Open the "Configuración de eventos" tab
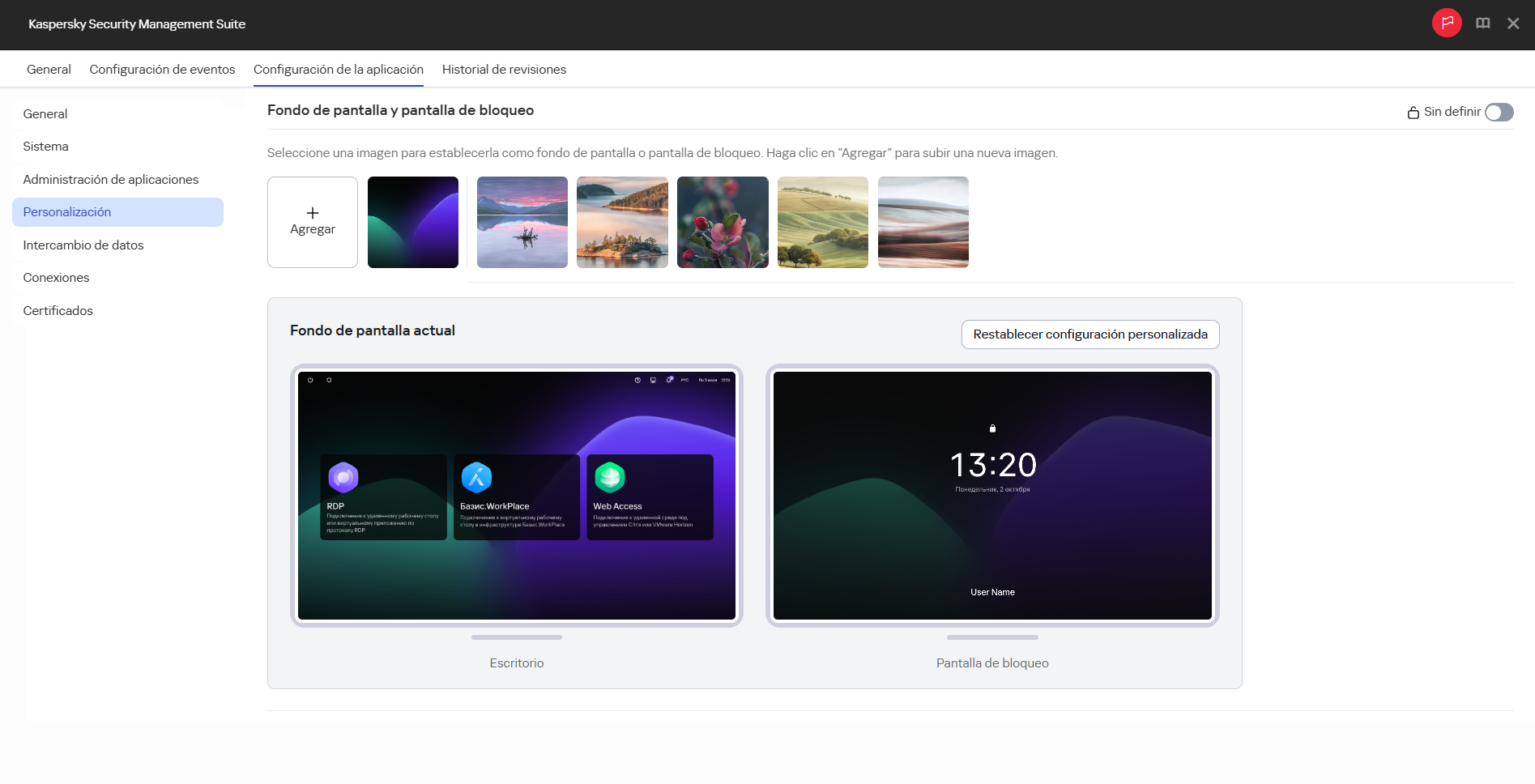This screenshot has width=1535, height=784. 162,69
